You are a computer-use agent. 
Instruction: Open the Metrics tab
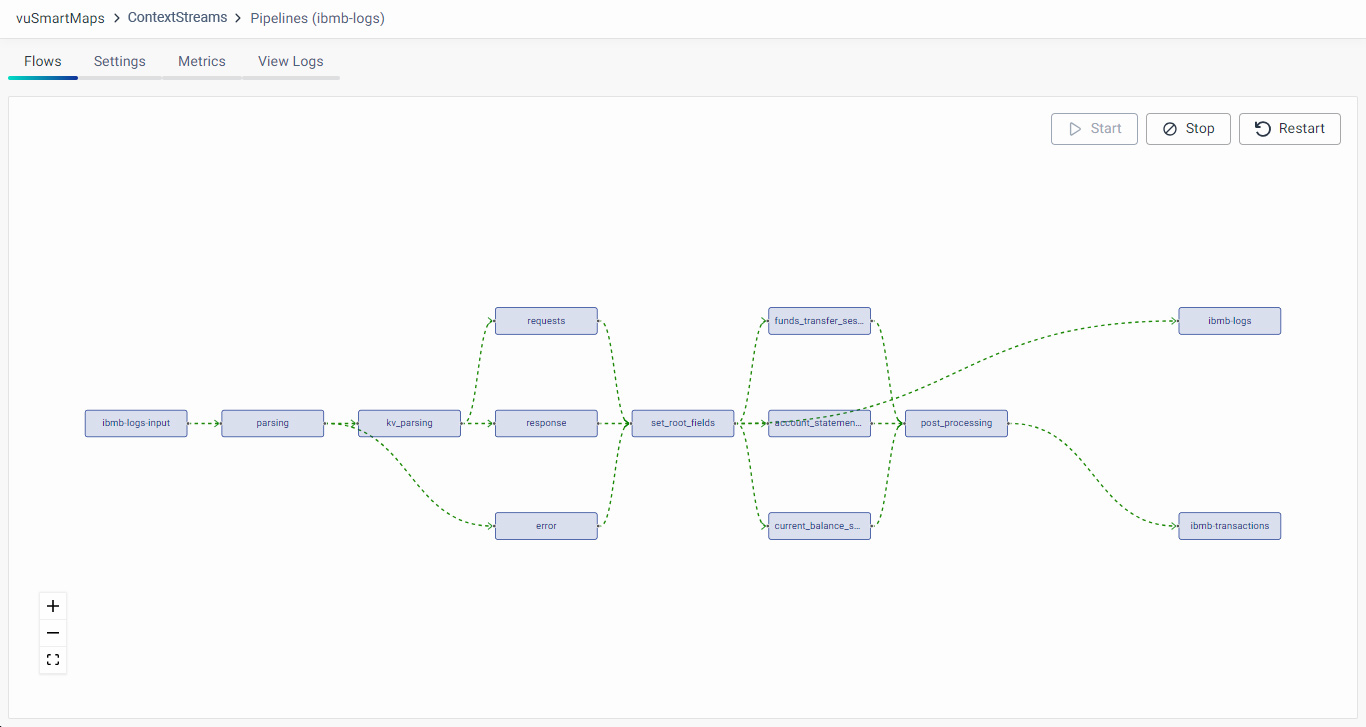click(x=202, y=61)
